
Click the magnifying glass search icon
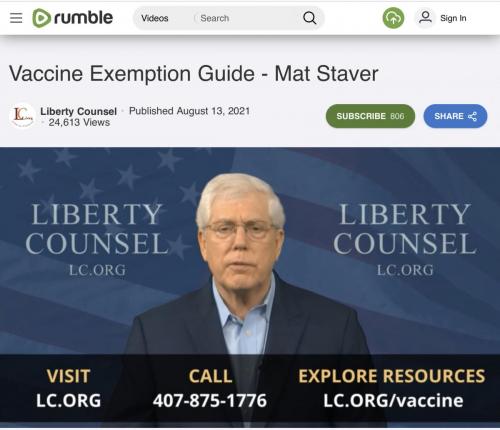(309, 18)
